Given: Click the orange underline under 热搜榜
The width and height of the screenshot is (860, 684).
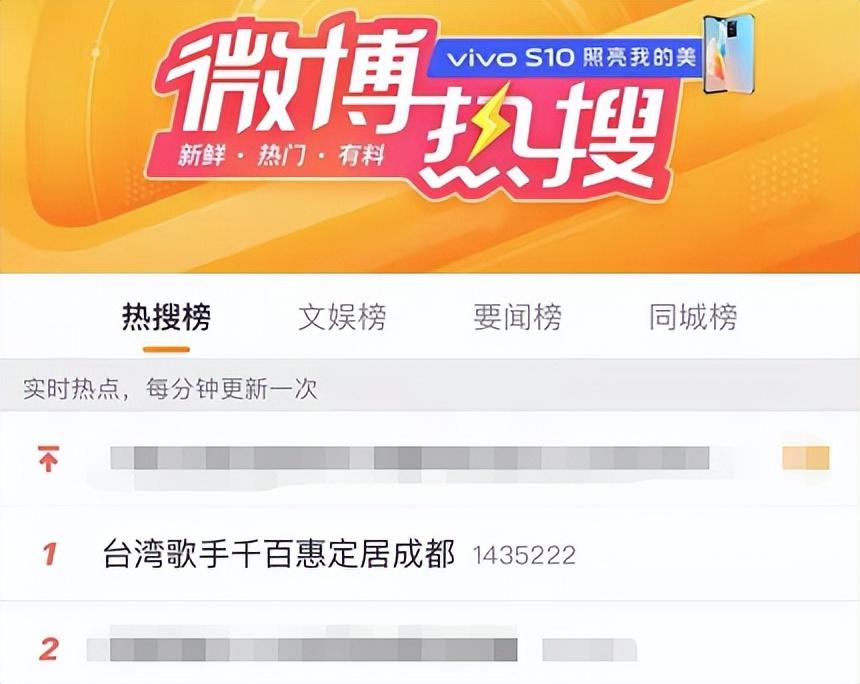Looking at the screenshot, I should coord(166,349).
